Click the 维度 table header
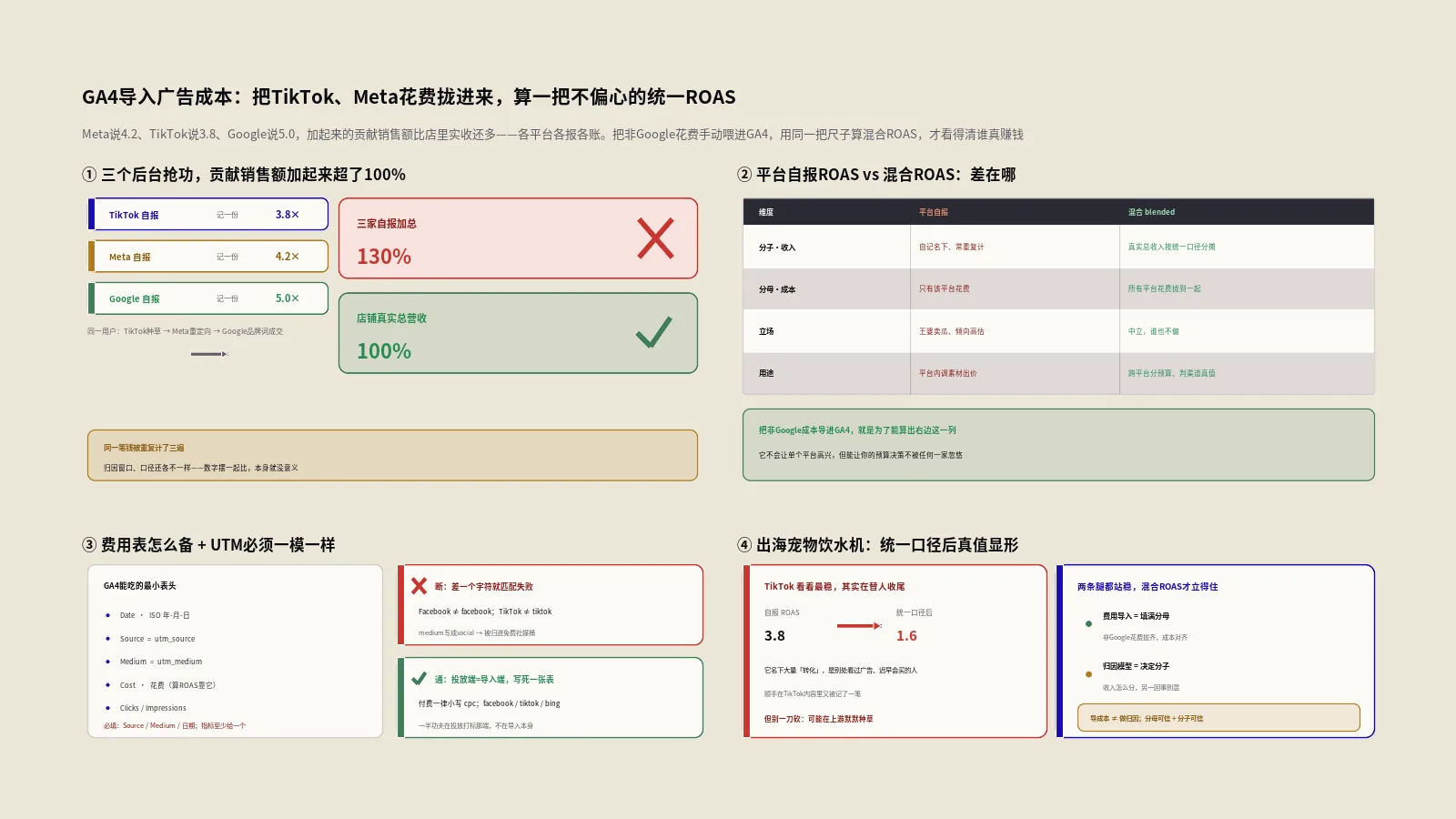Image resolution: width=1456 pixels, height=819 pixels. click(x=766, y=212)
